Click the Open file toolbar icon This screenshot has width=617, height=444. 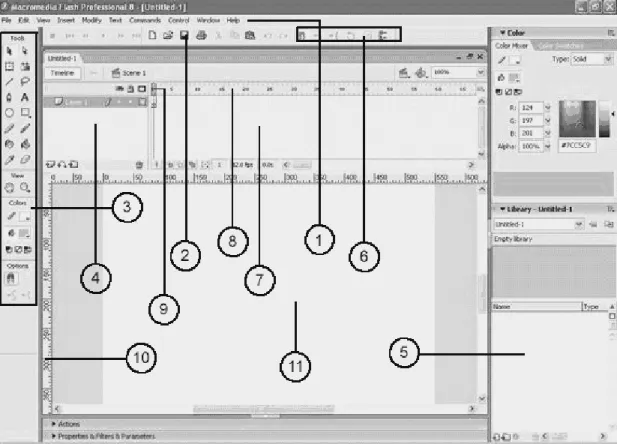pyautogui.click(x=168, y=35)
